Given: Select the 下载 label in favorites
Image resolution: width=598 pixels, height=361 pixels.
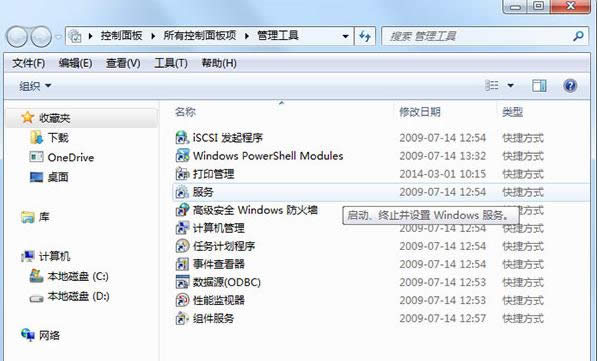Looking at the screenshot, I should click(58, 137).
